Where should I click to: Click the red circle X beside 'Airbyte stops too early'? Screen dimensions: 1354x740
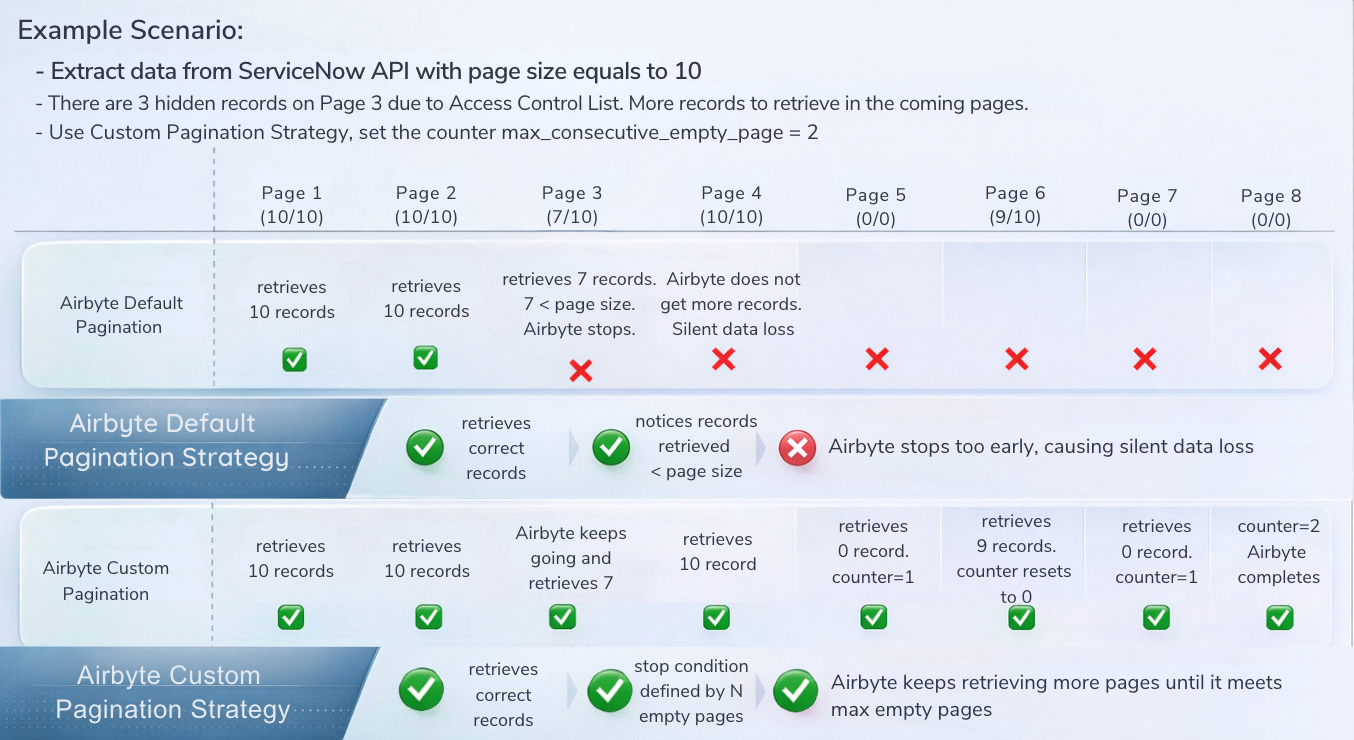[x=797, y=448]
